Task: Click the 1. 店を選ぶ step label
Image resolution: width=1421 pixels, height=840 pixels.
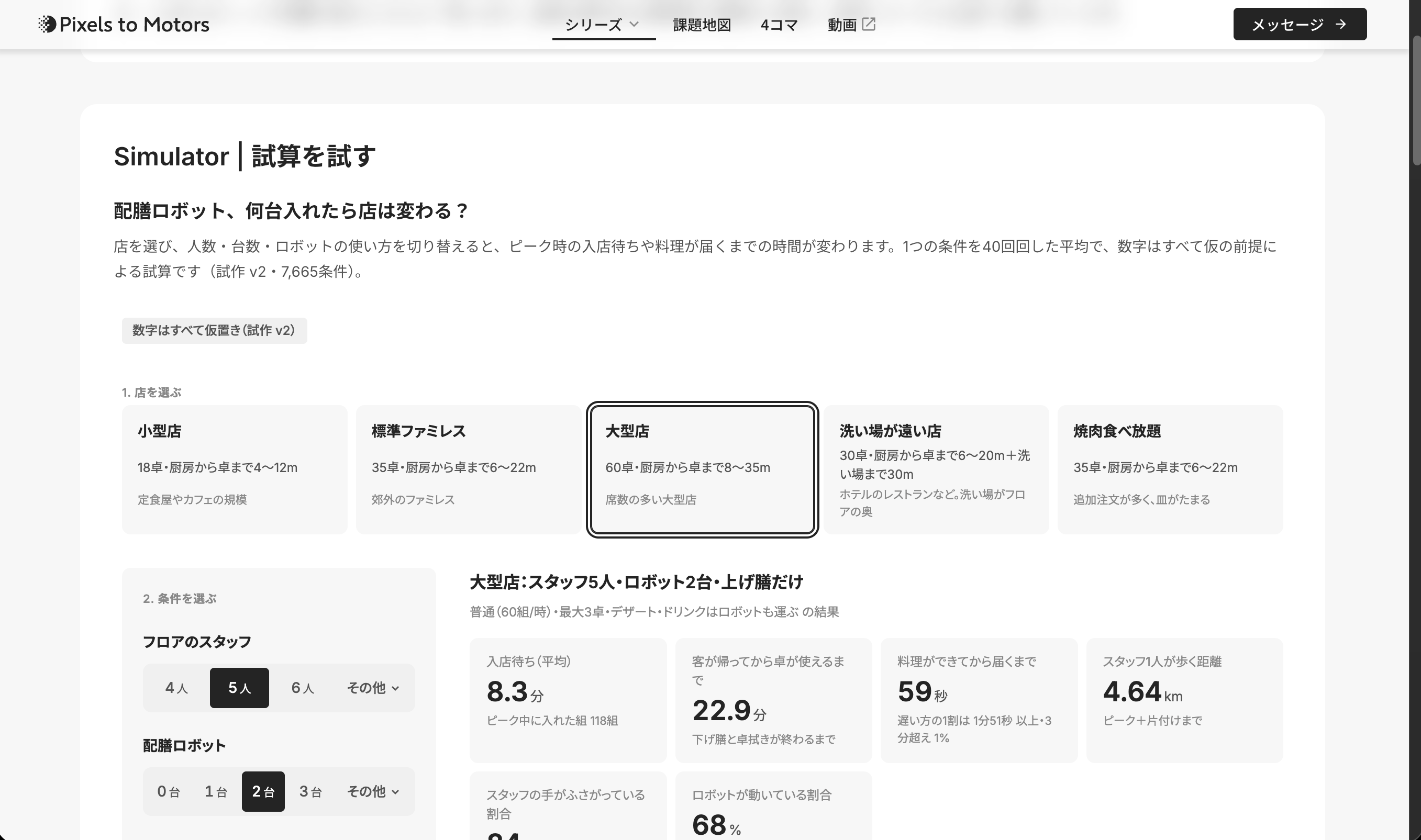Action: tap(151, 393)
